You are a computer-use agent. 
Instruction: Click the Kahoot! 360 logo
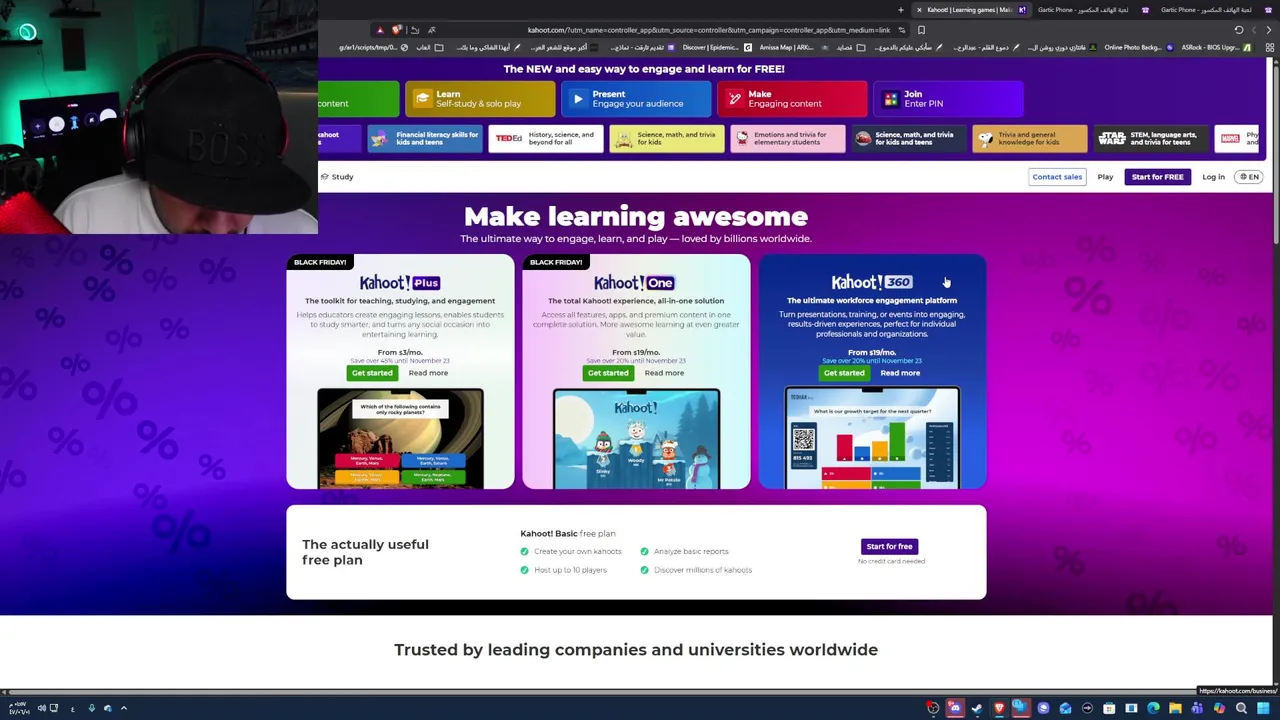click(x=872, y=282)
